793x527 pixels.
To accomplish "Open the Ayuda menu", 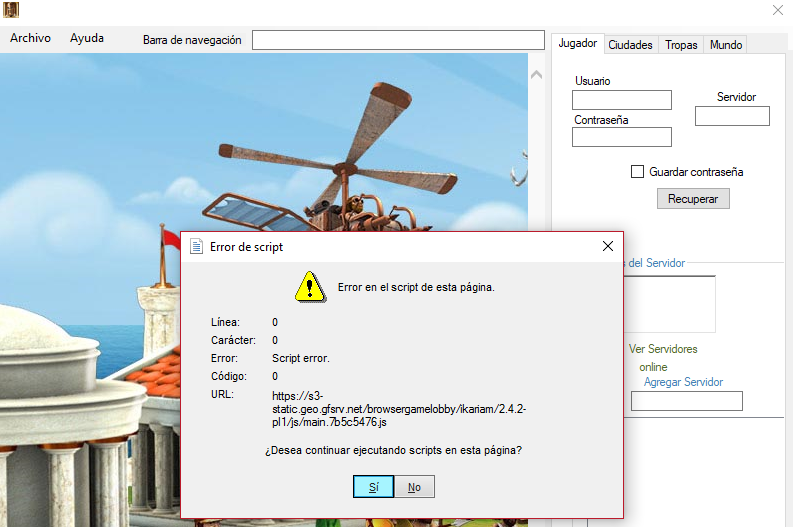I will pos(87,38).
